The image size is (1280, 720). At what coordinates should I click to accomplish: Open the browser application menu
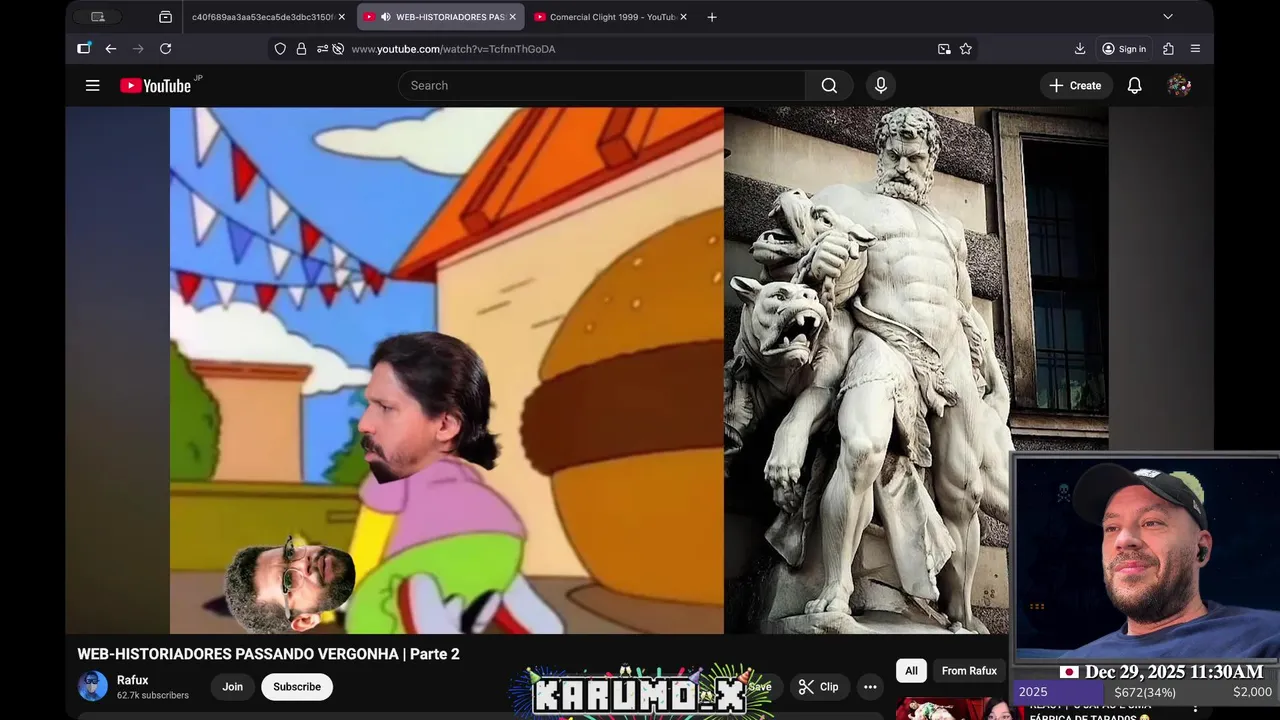1195,49
